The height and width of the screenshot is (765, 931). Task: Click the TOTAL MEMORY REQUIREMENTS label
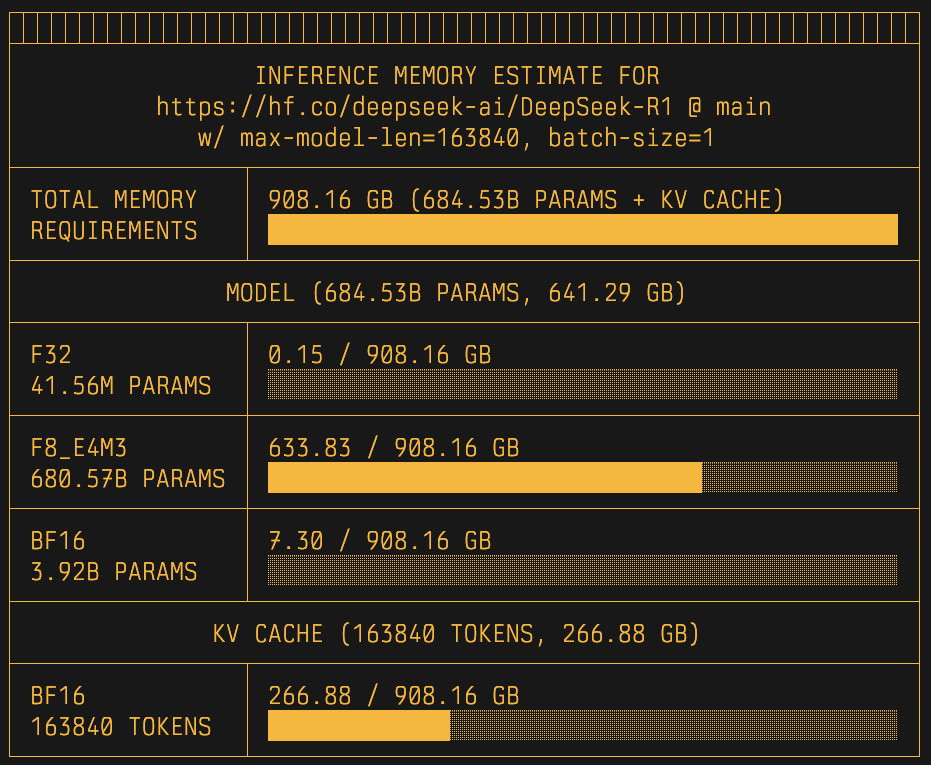coord(114,215)
